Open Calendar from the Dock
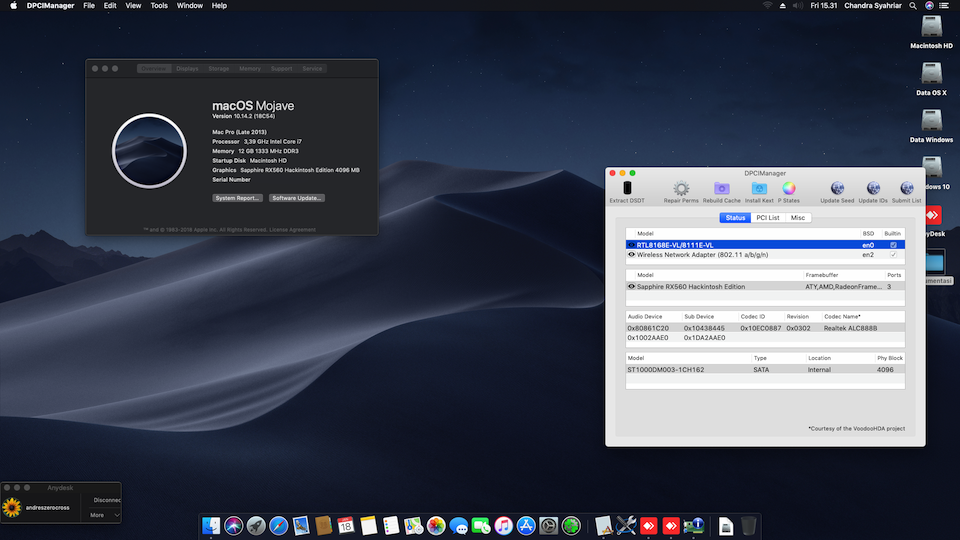 pyautogui.click(x=345, y=525)
